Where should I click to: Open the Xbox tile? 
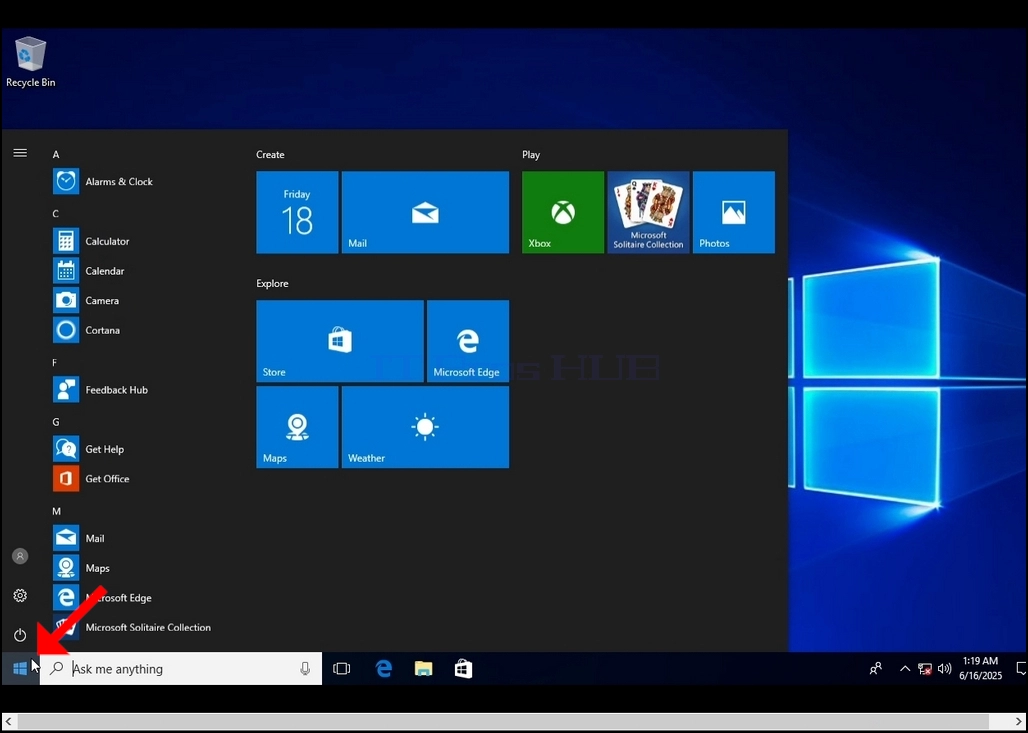pyautogui.click(x=563, y=212)
